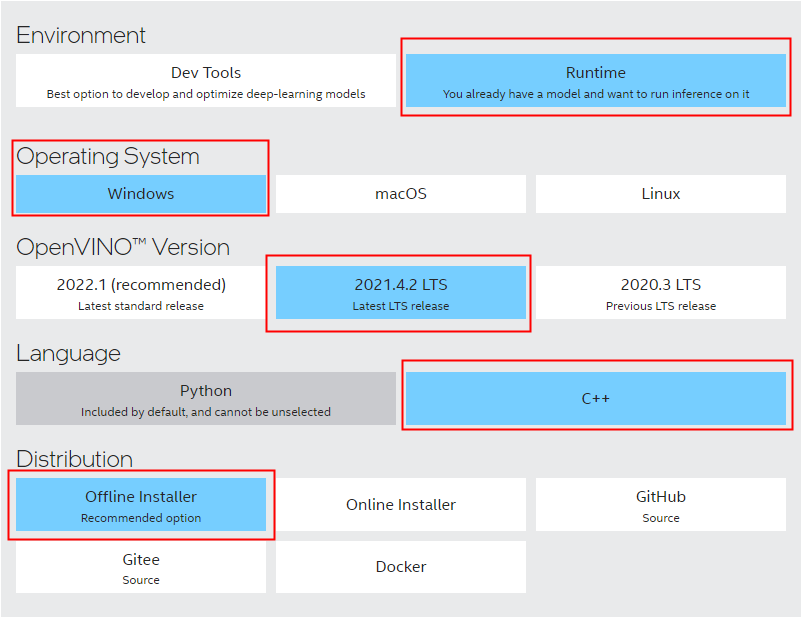Viewport: 802px width, 617px height.
Task: Click the Language section heading
Action: 69,354
